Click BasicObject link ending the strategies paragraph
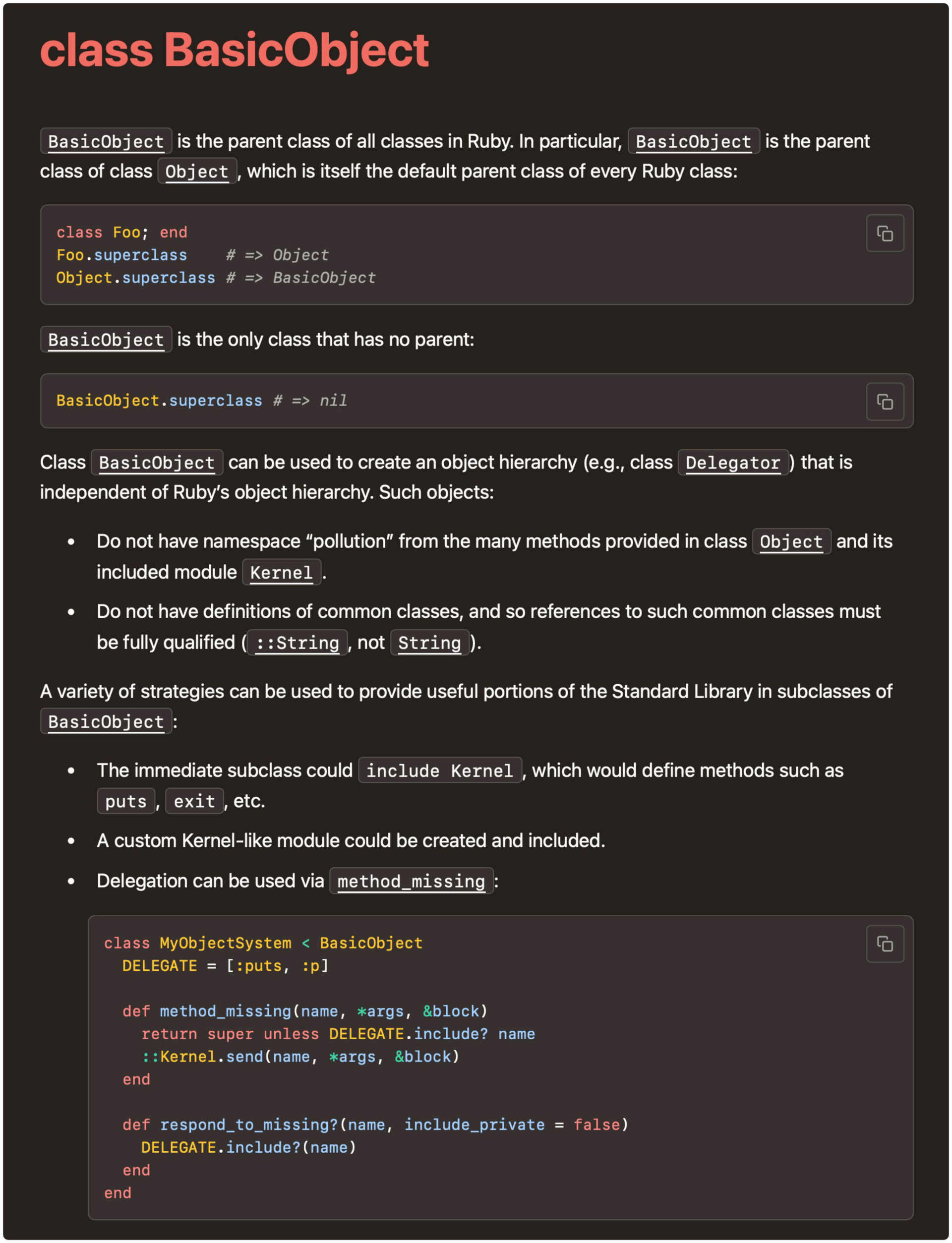The image size is (952, 1243). [x=106, y=722]
